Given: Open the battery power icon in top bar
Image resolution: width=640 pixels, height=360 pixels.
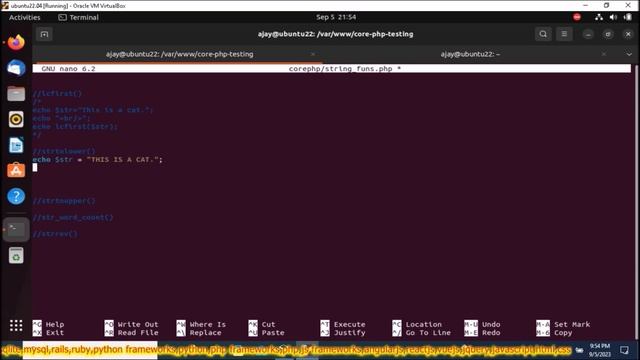Looking at the screenshot, I should pyautogui.click(x=627, y=17).
